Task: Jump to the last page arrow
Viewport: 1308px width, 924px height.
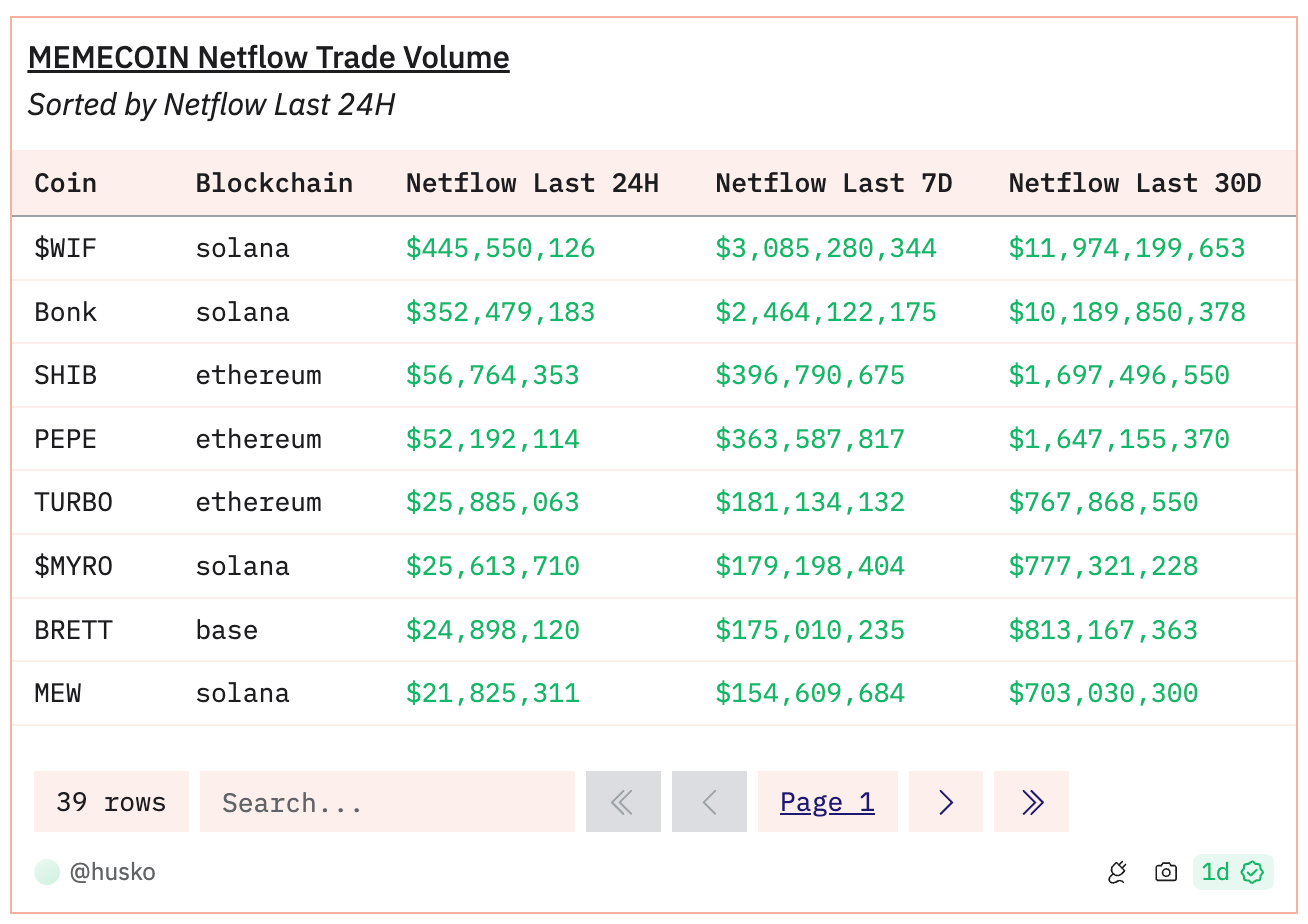Action: 1031,802
